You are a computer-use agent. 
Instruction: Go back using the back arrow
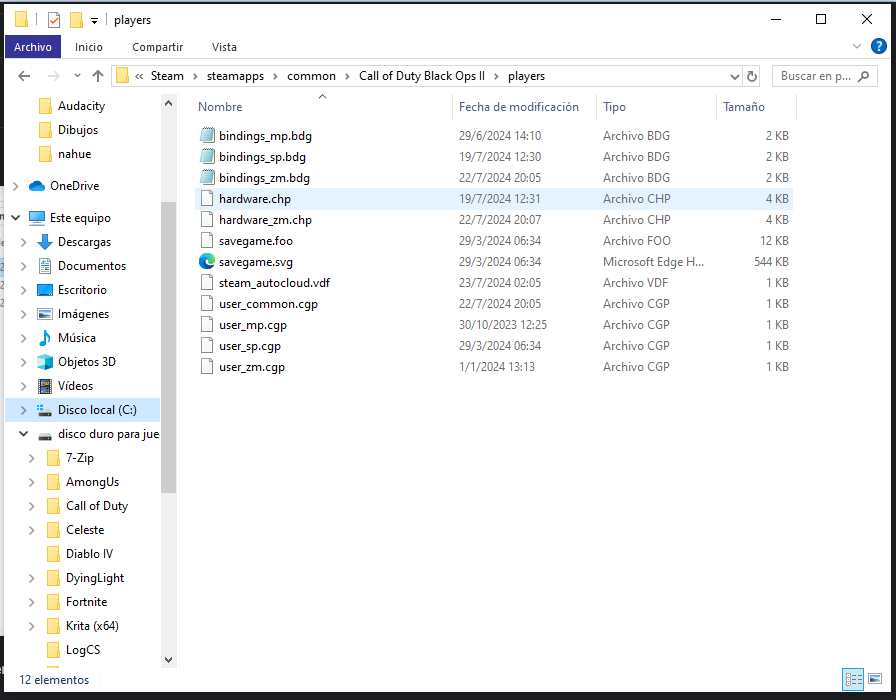pos(24,76)
